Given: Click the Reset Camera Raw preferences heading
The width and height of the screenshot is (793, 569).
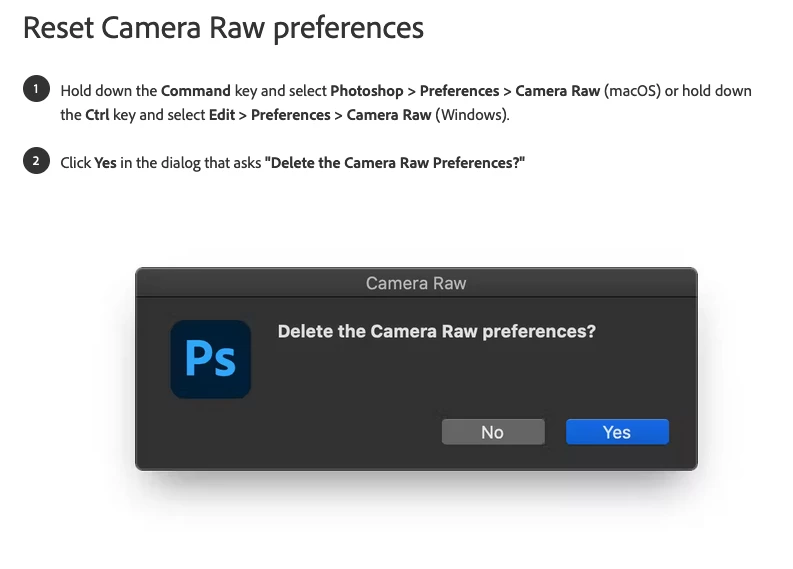Looking at the screenshot, I should tap(223, 28).
